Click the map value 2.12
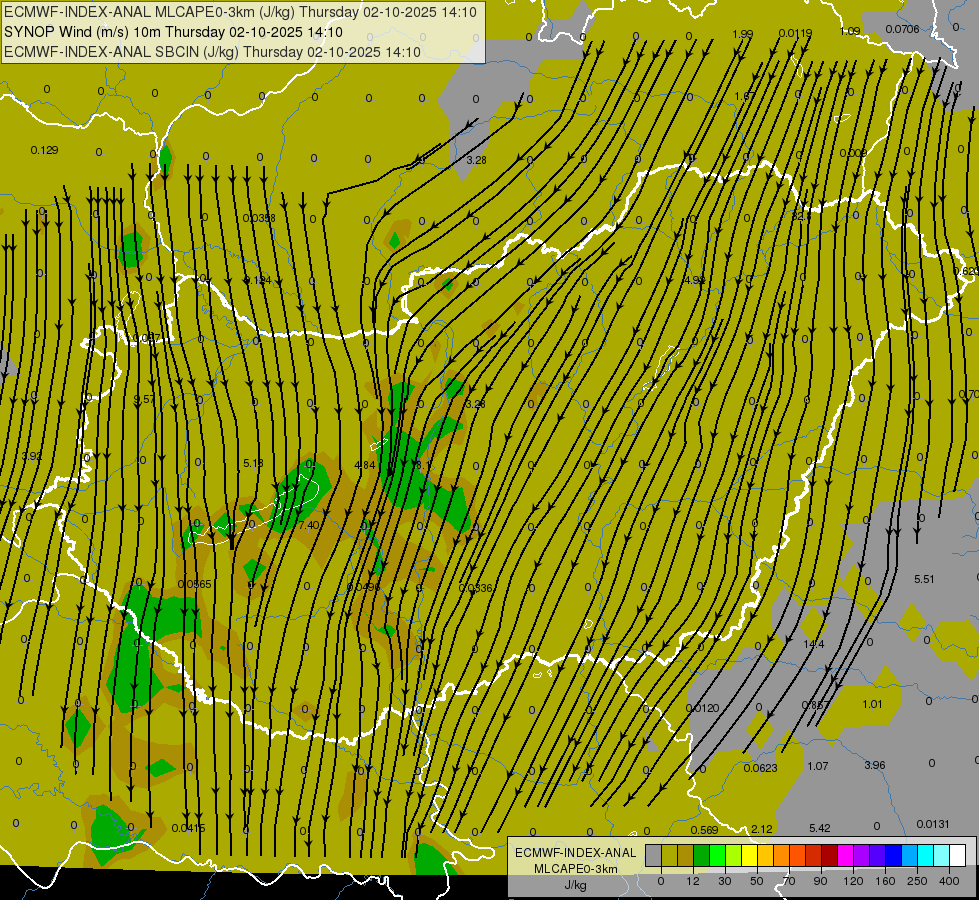 click(762, 829)
